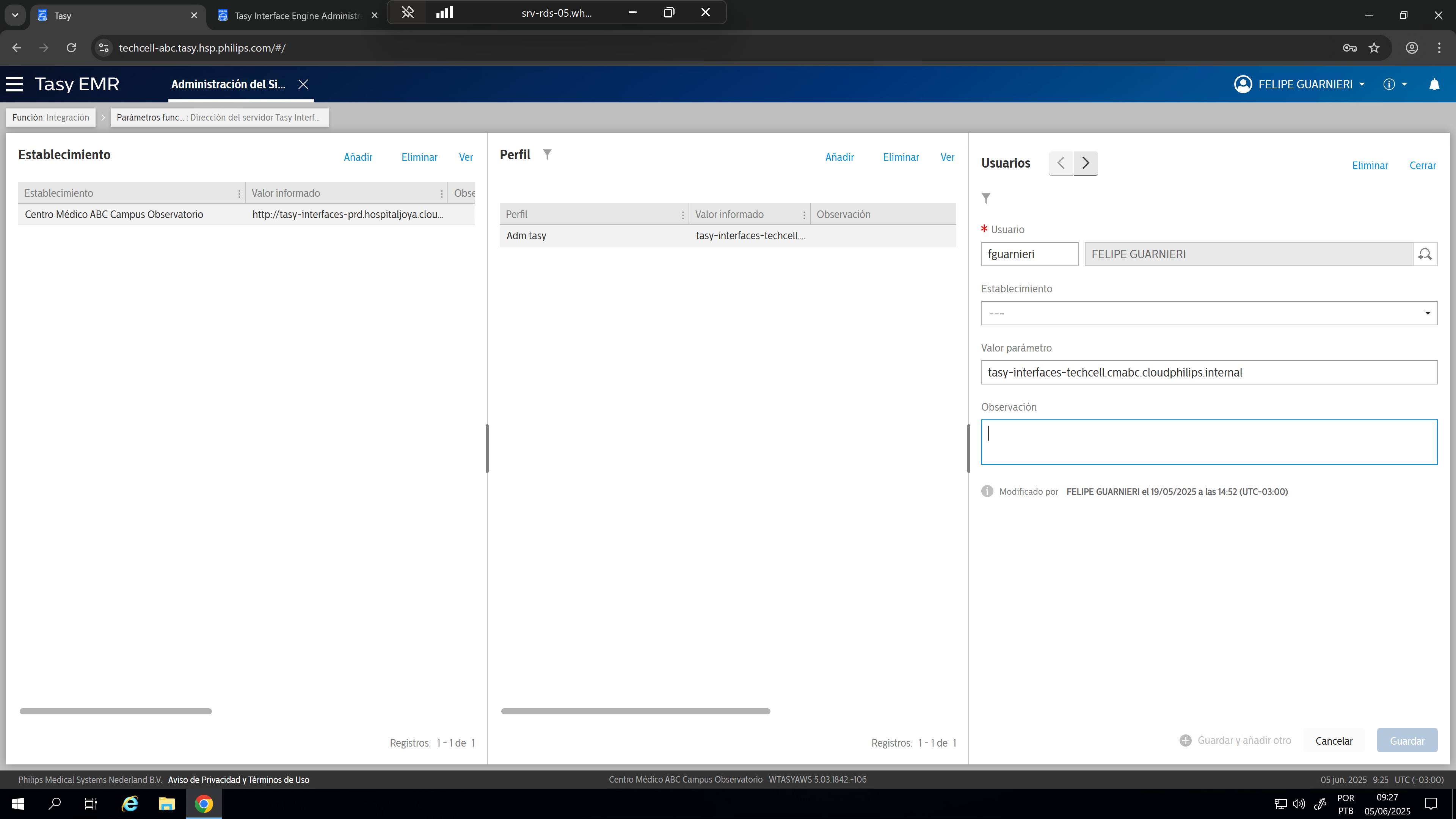Image resolution: width=1456 pixels, height=819 pixels.
Task: Open the Tasy EMR hamburger menu
Action: 15,84
